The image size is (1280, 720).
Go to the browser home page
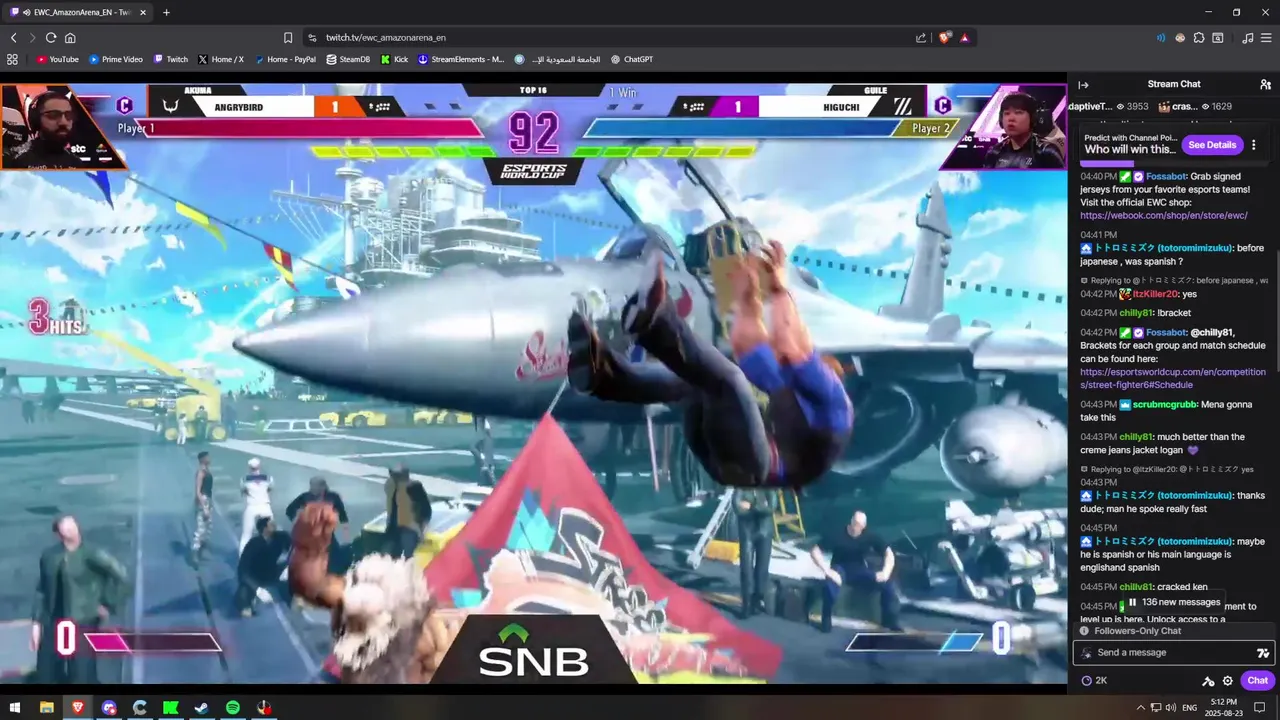(70, 38)
